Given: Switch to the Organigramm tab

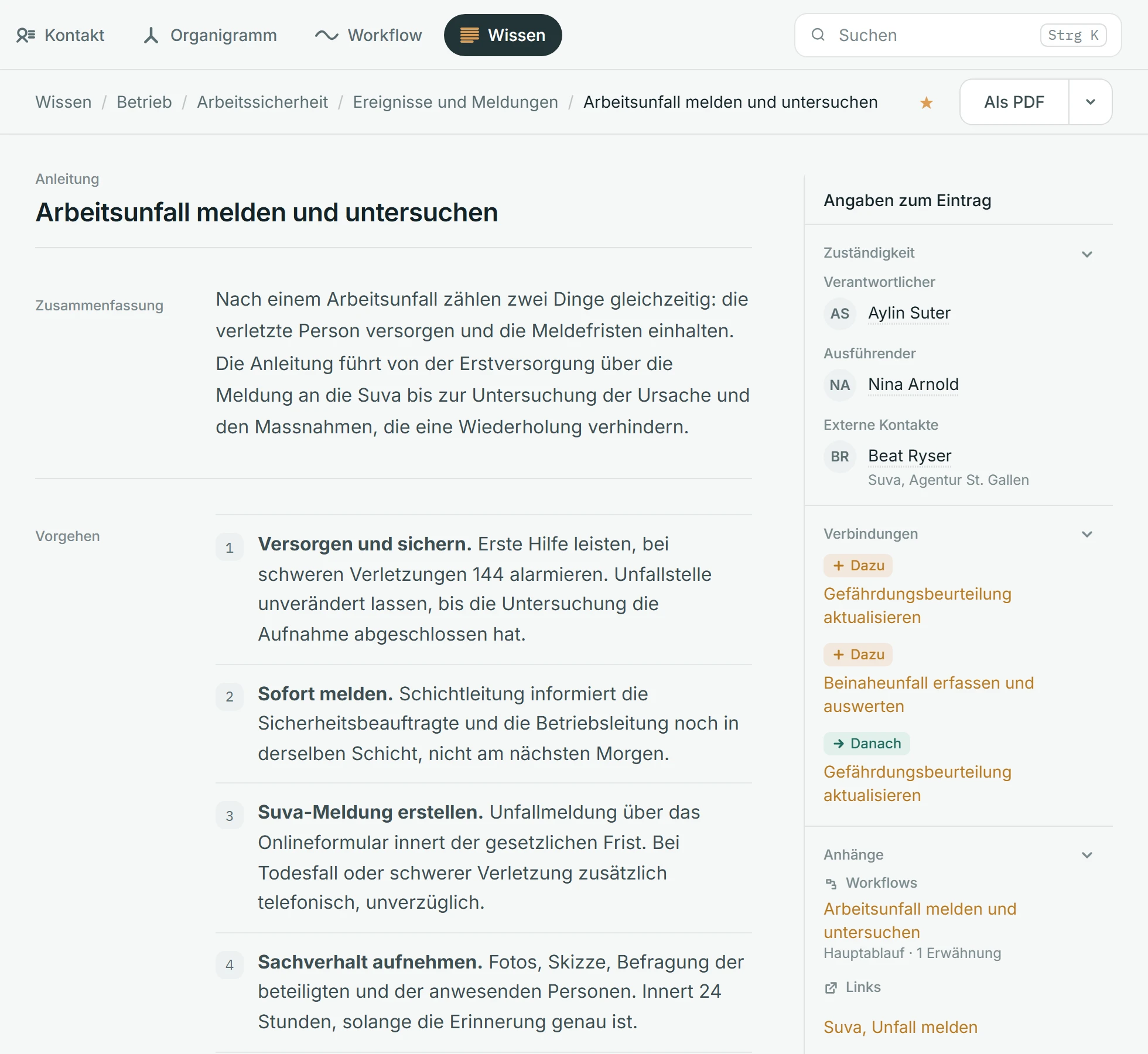Looking at the screenshot, I should point(210,35).
